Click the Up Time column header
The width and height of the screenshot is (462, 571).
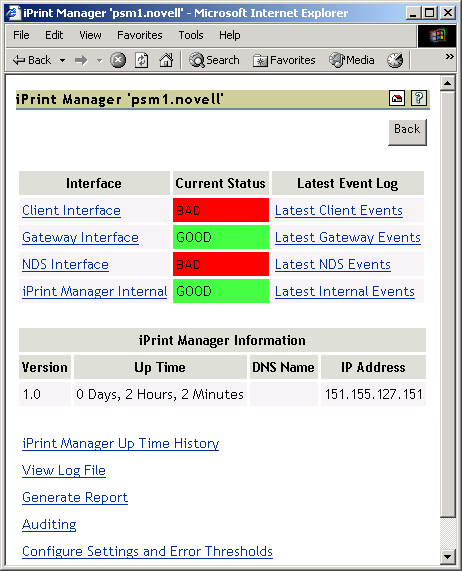click(x=160, y=367)
